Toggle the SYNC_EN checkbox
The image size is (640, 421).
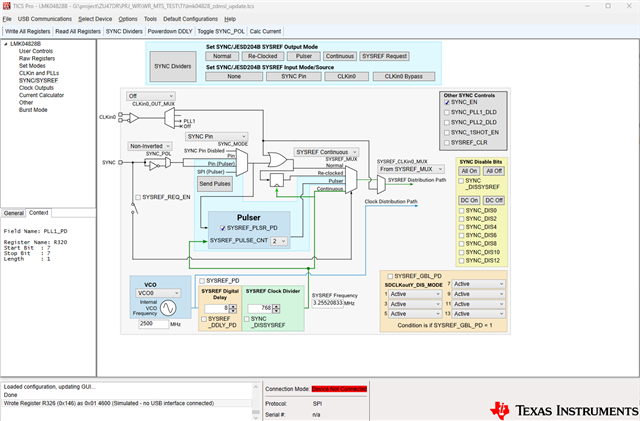point(447,102)
